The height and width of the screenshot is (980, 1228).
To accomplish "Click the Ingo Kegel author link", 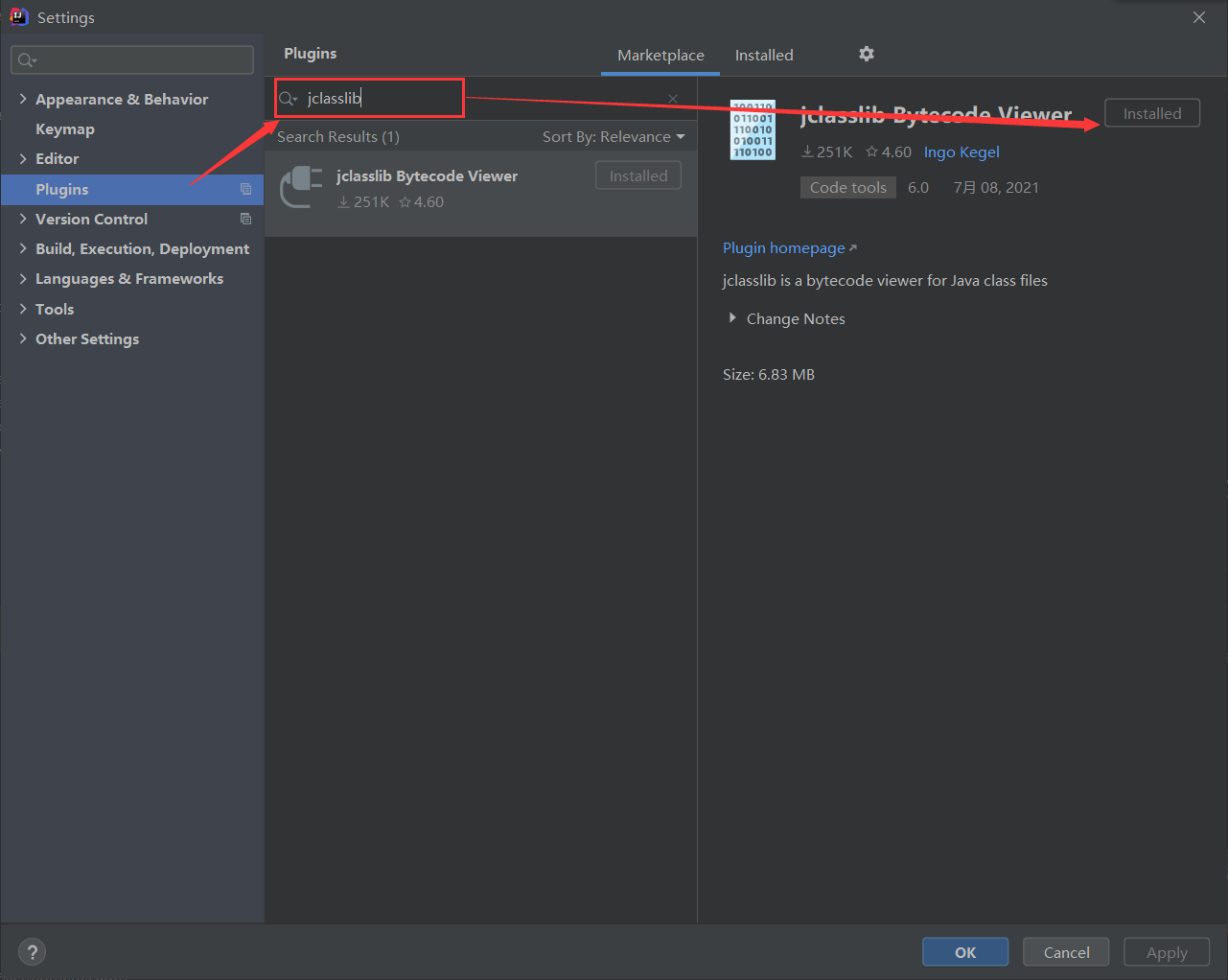I will coord(962,152).
